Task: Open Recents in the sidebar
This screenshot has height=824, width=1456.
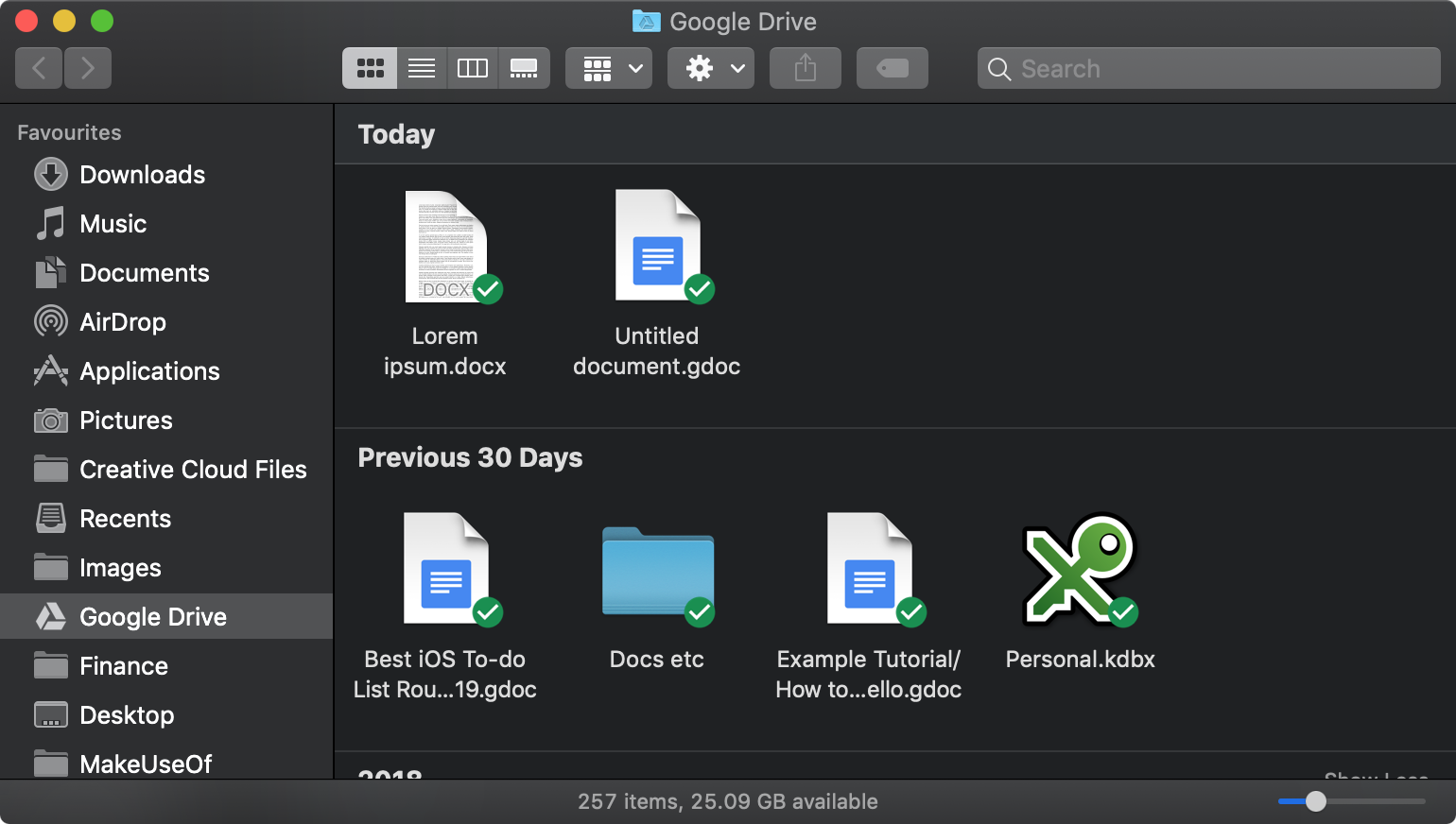Action: click(166, 519)
